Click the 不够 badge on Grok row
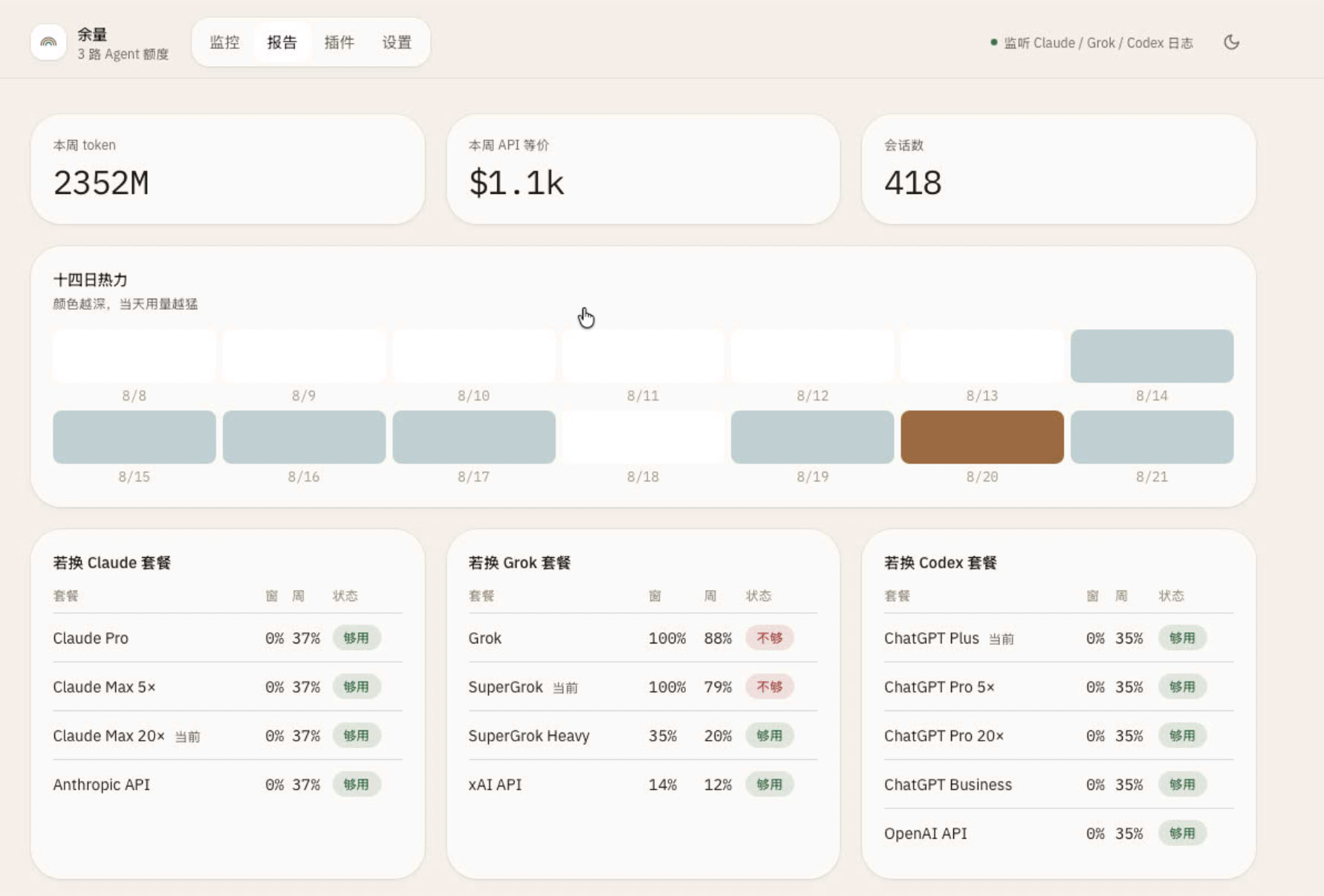Viewport: 1324px width, 896px height. pos(770,638)
